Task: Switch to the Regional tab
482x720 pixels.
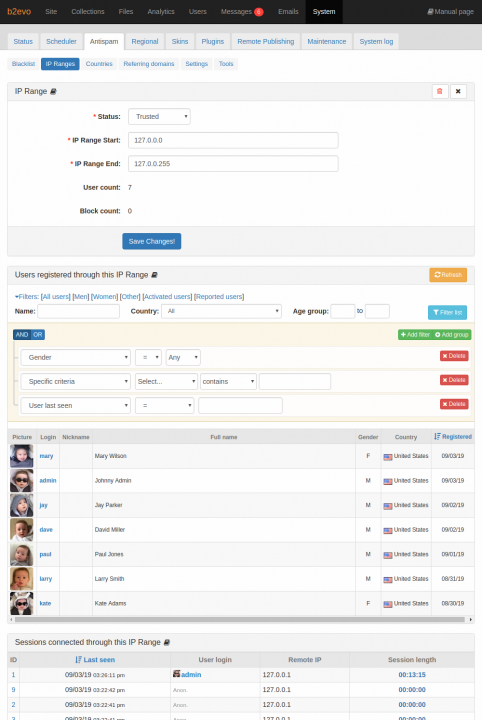Action: click(x=145, y=41)
